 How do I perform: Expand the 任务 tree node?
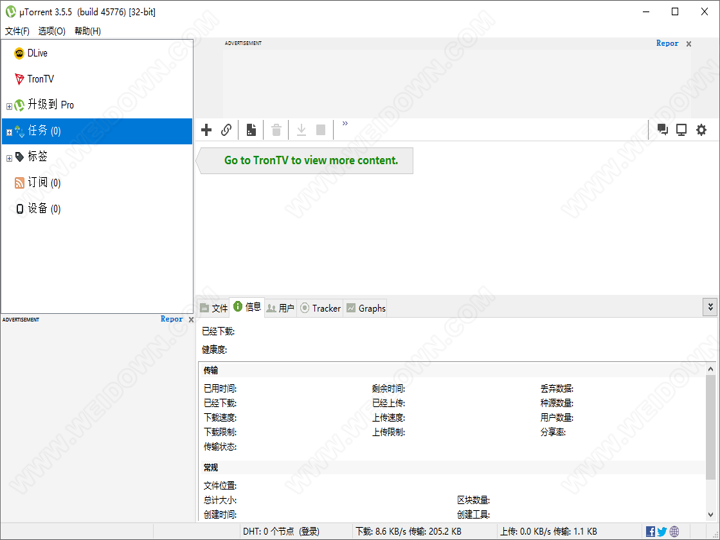pyautogui.click(x=9, y=132)
